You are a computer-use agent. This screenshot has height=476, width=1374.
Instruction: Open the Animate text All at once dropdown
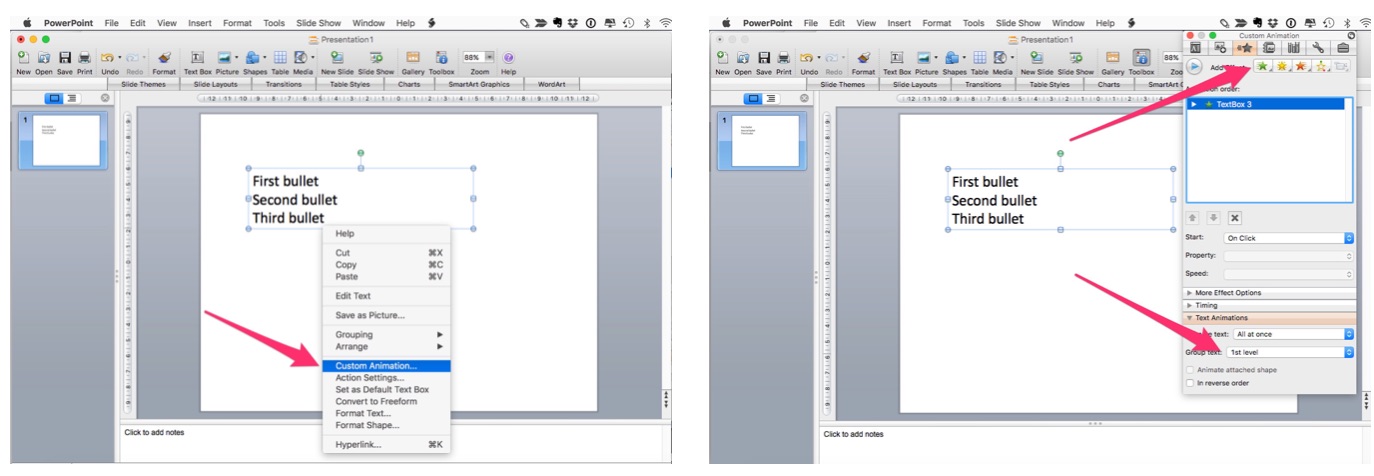tap(1294, 334)
